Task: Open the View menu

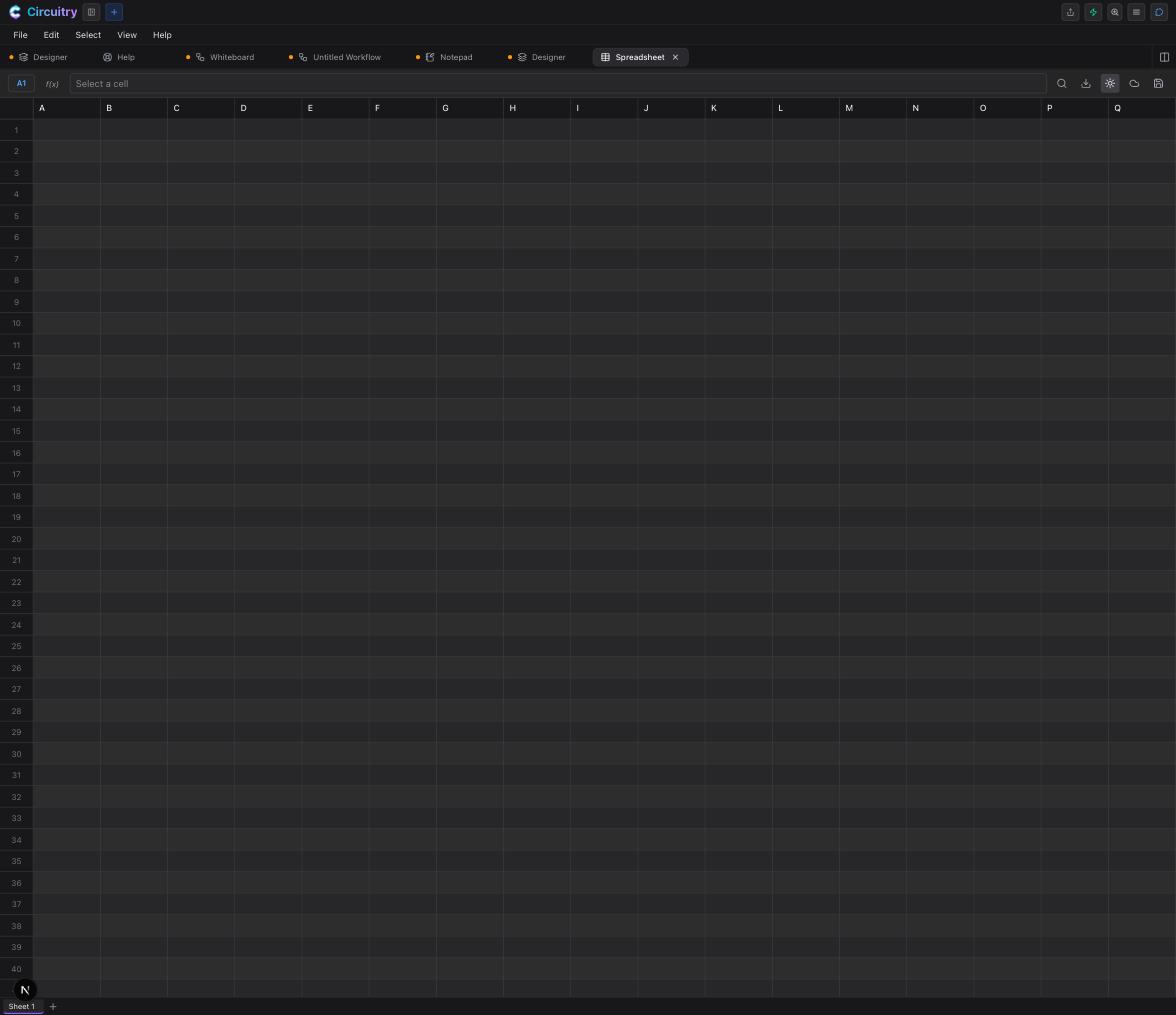Action: (127, 35)
